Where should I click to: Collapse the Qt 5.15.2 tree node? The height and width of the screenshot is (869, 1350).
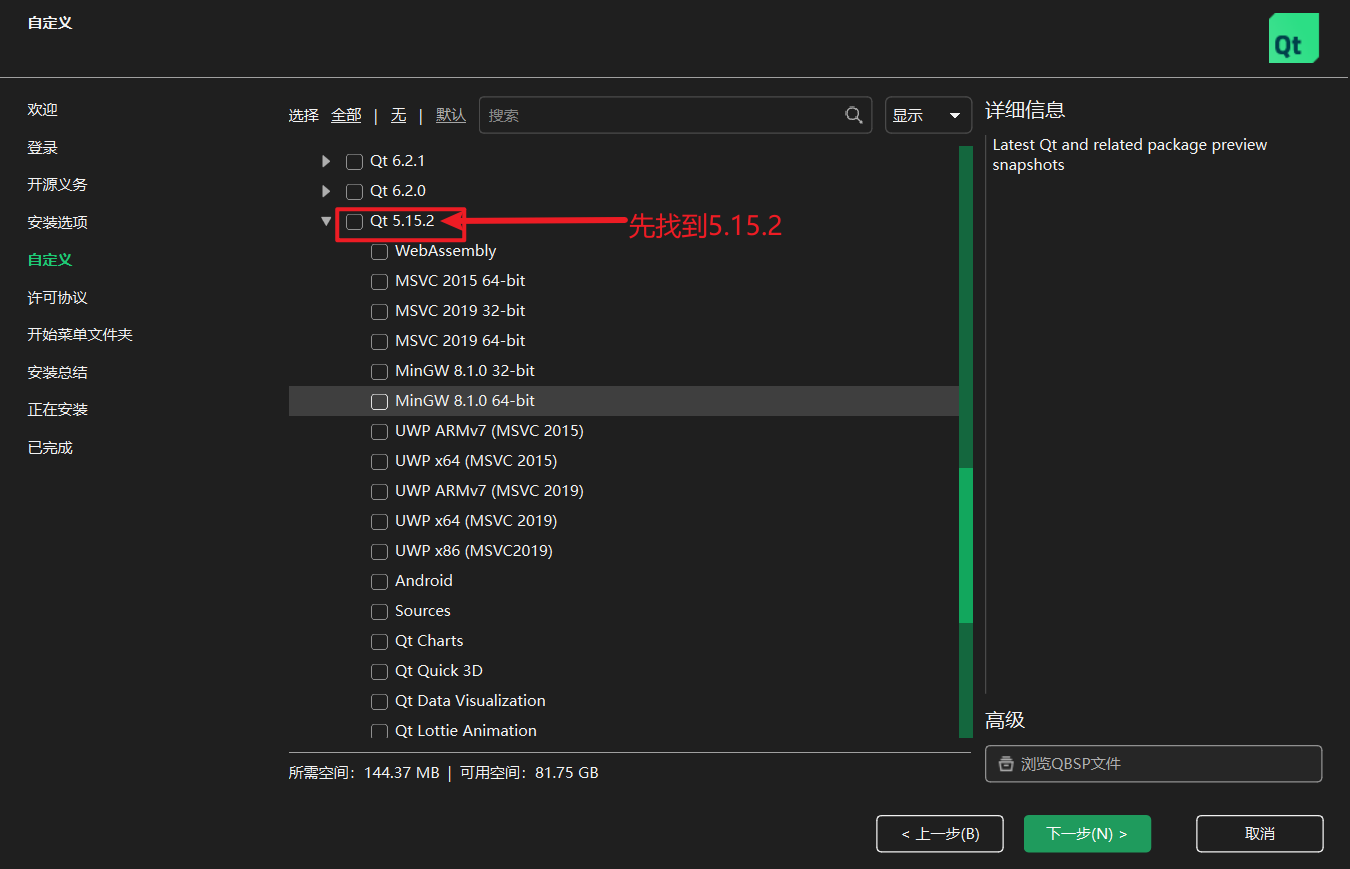pyautogui.click(x=326, y=221)
